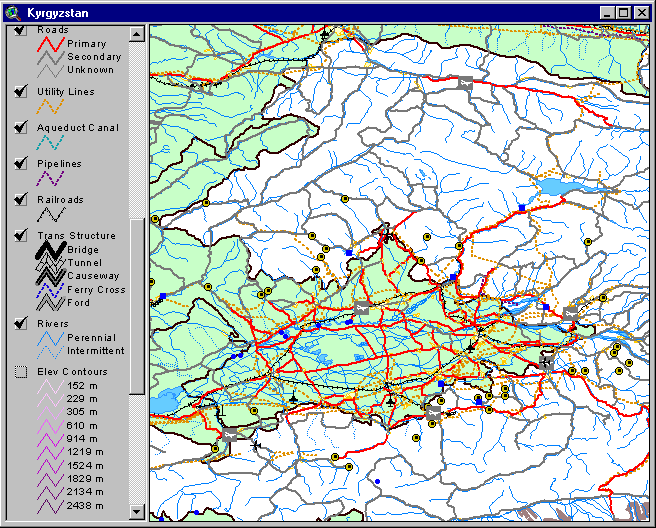
Task: Click the Intermittent rivers dotted symbol
Action: click(x=50, y=351)
